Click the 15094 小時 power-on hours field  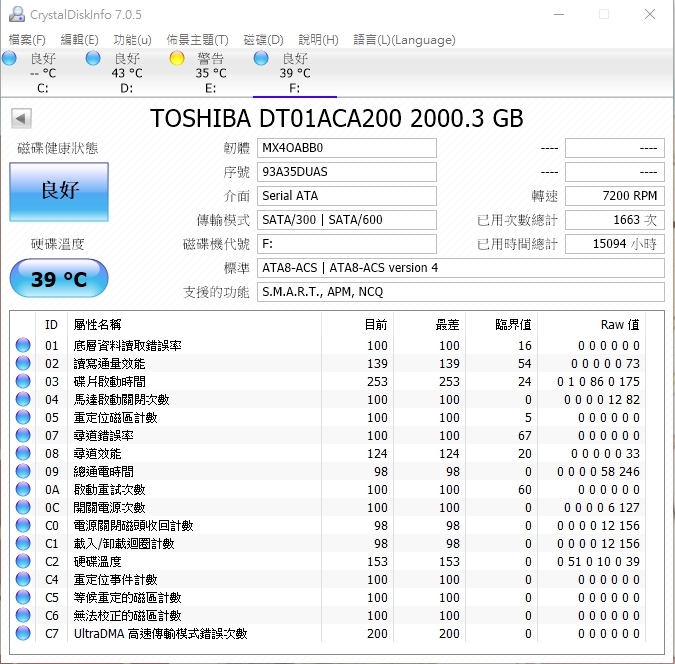coord(614,244)
